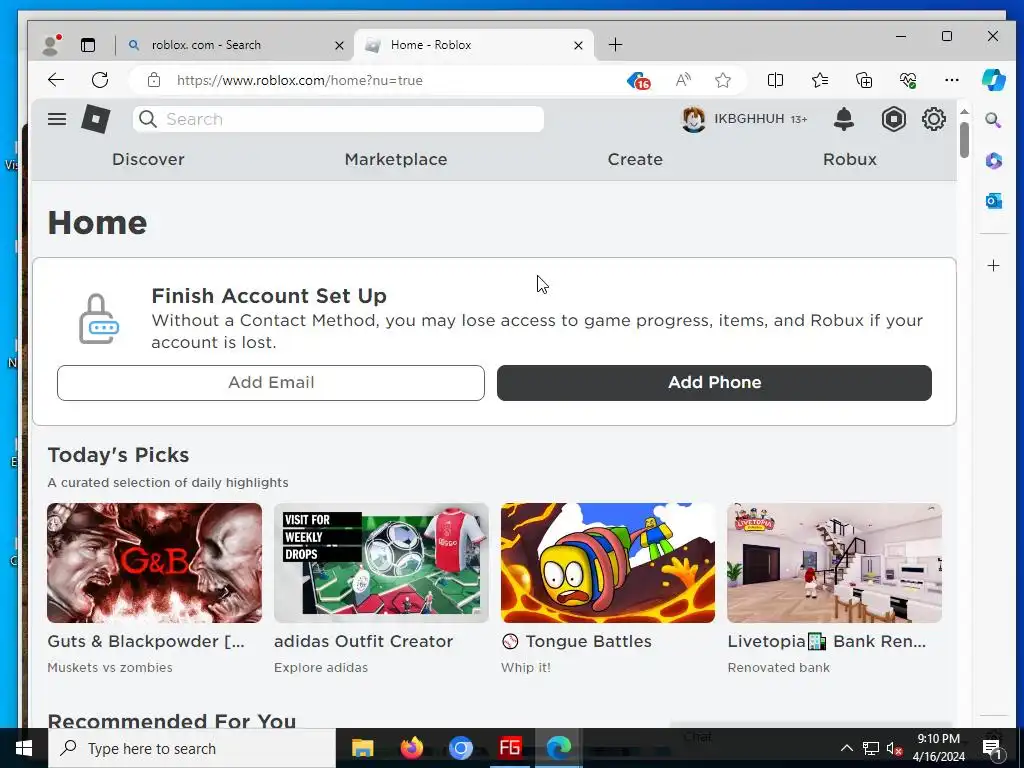Click the Roblox logo icon

pos(95,119)
